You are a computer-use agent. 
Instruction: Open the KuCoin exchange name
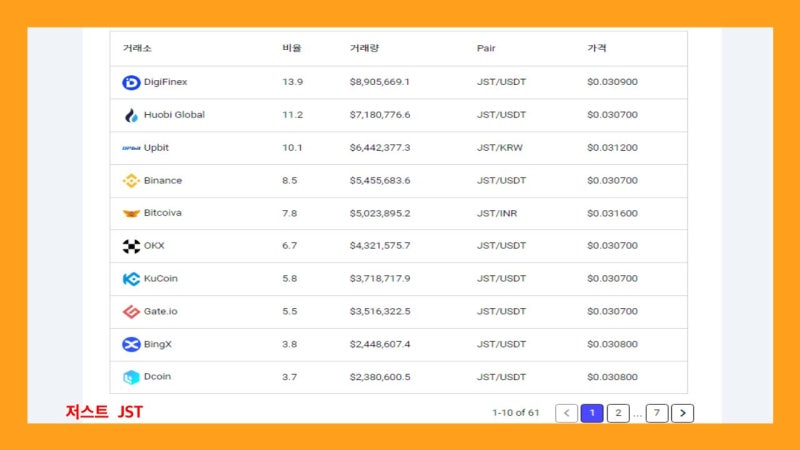[161, 278]
